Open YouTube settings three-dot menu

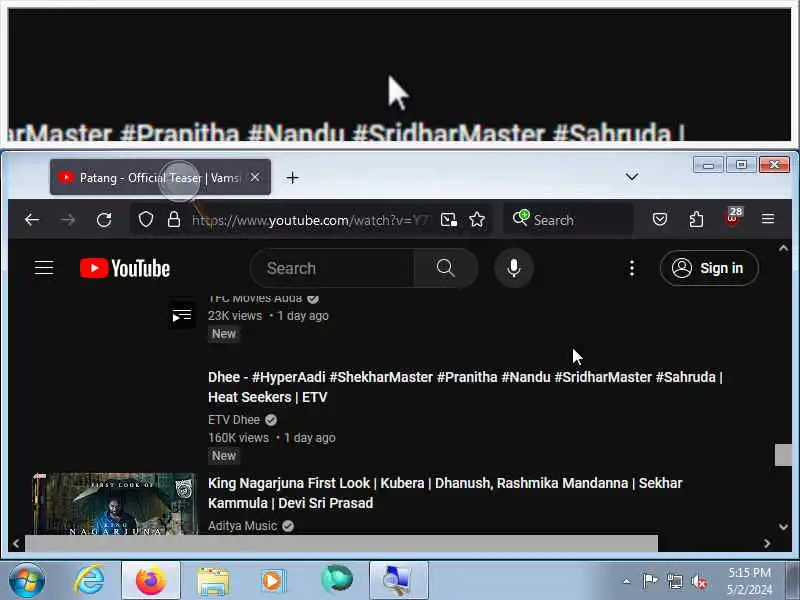click(x=632, y=268)
